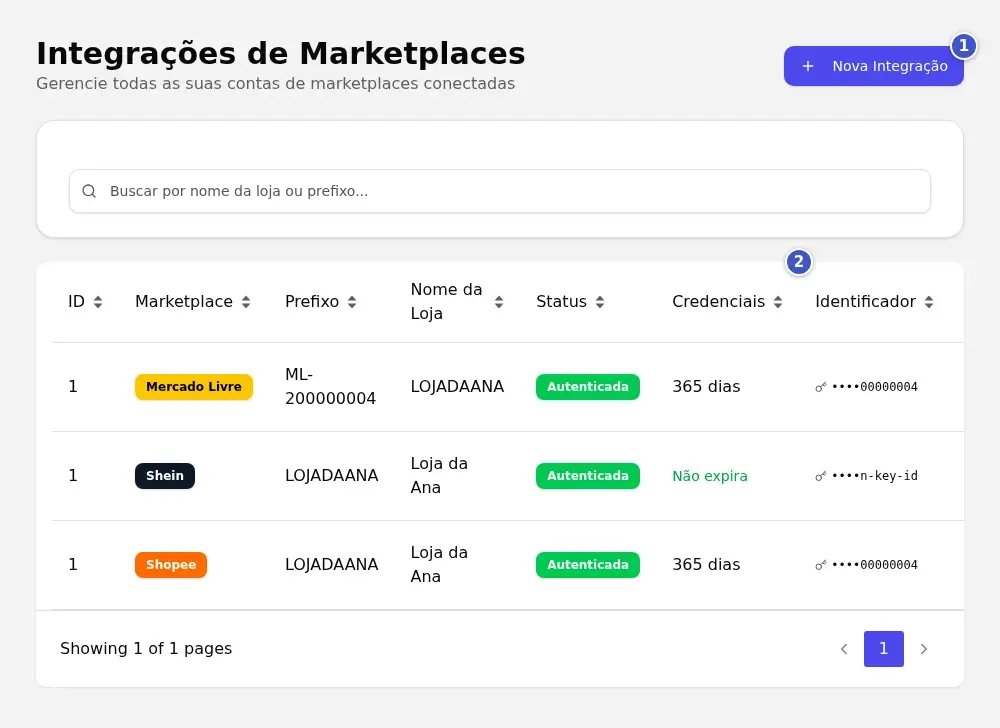Viewport: 1000px width, 728px height.
Task: Click the Credenciais column header label
Action: (718, 302)
